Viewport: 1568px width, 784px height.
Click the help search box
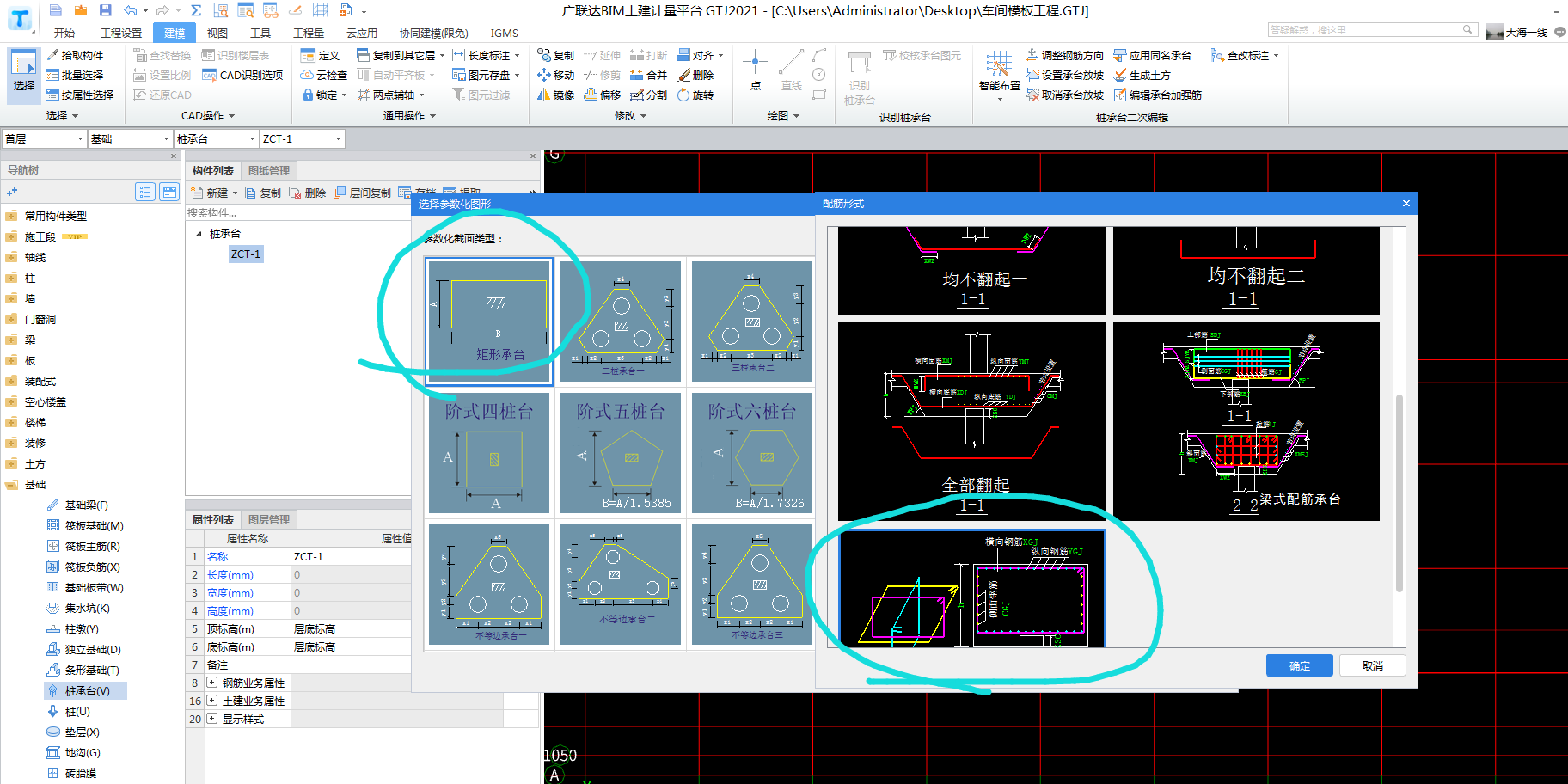[x=1372, y=29]
